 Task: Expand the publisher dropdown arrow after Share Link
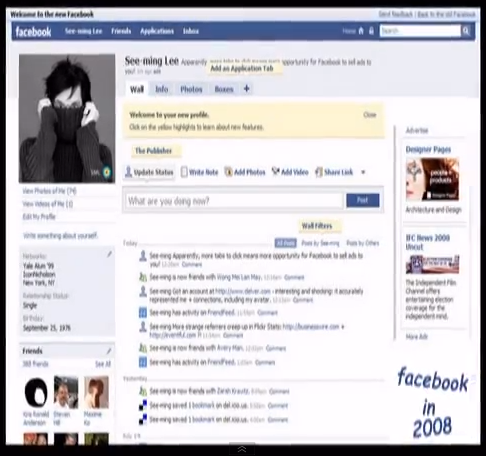tap(363, 172)
